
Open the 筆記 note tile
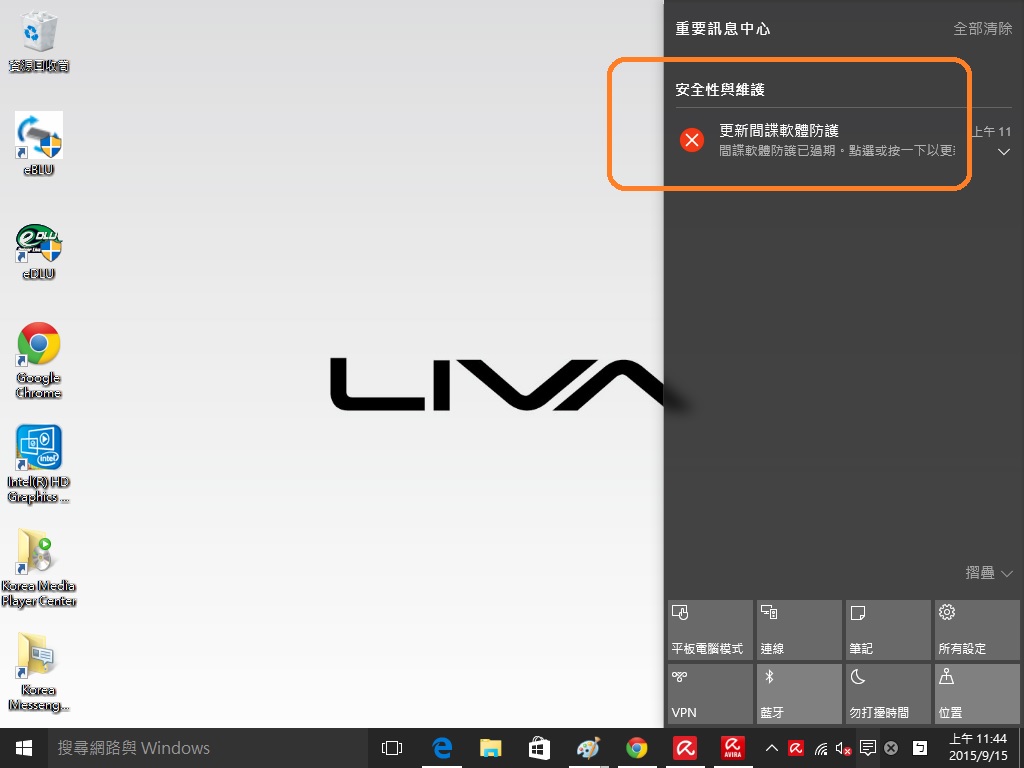tap(888, 630)
